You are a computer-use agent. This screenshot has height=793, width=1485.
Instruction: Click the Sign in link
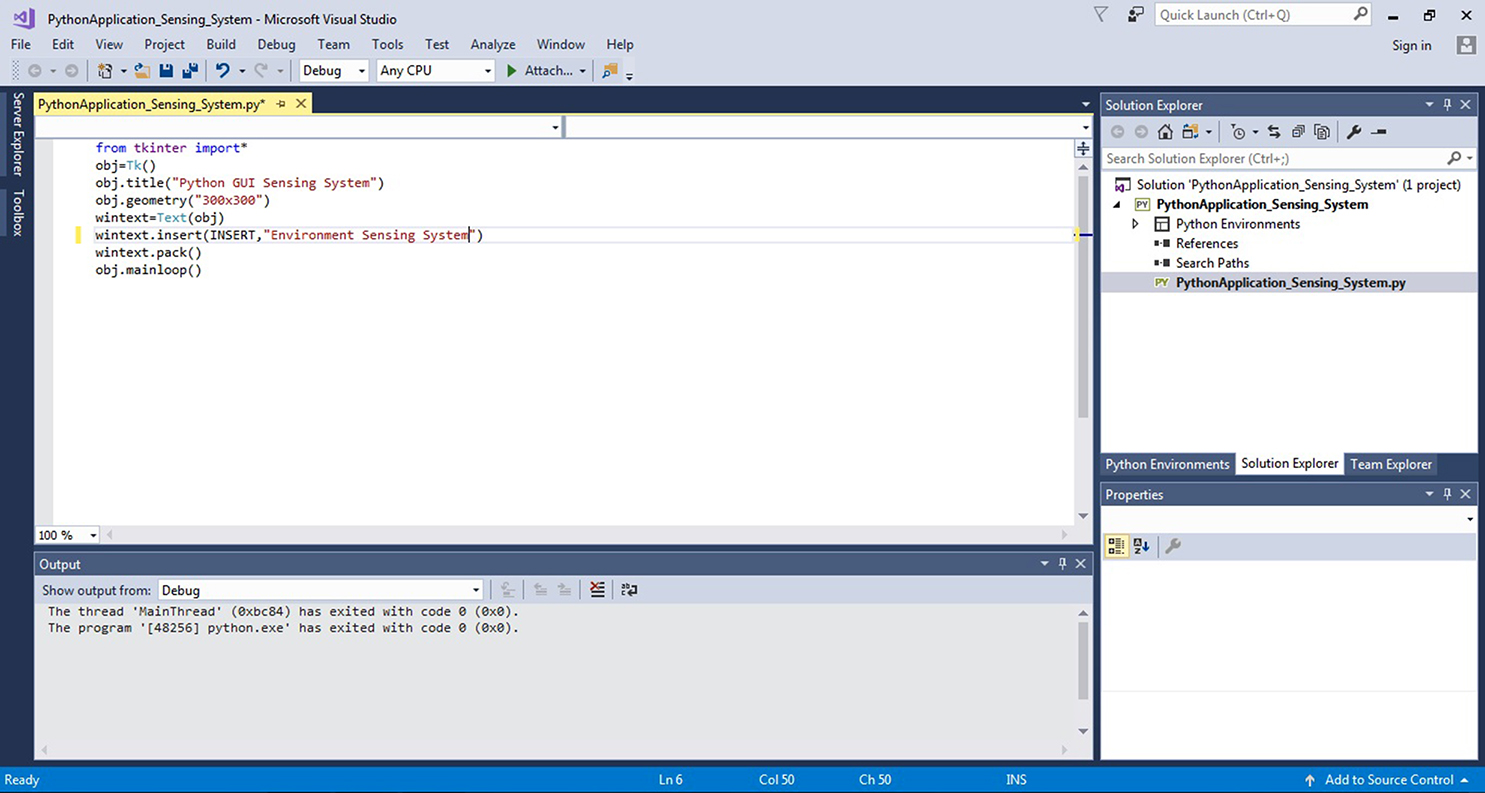(1411, 45)
